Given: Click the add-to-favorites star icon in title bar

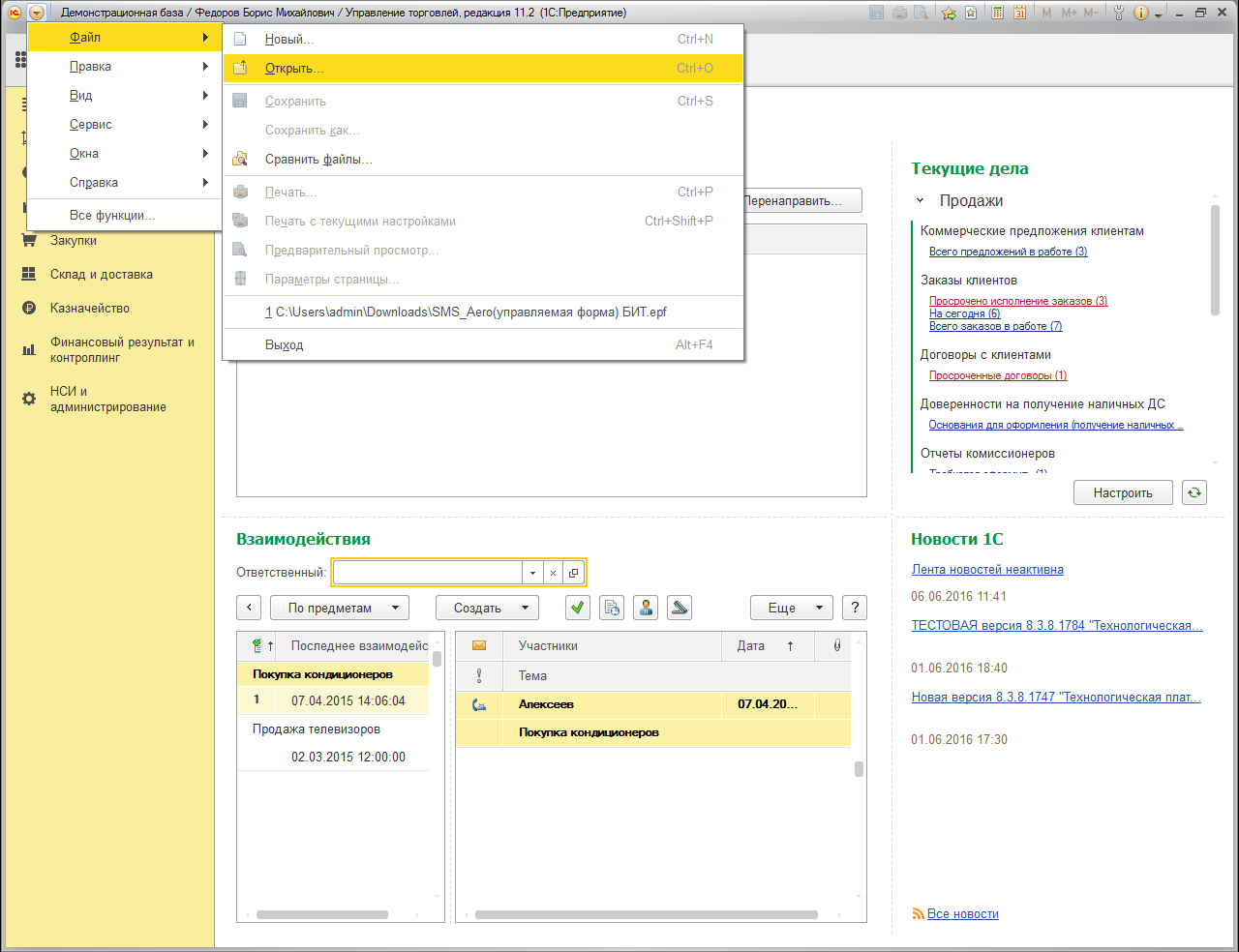Looking at the screenshot, I should click(949, 13).
